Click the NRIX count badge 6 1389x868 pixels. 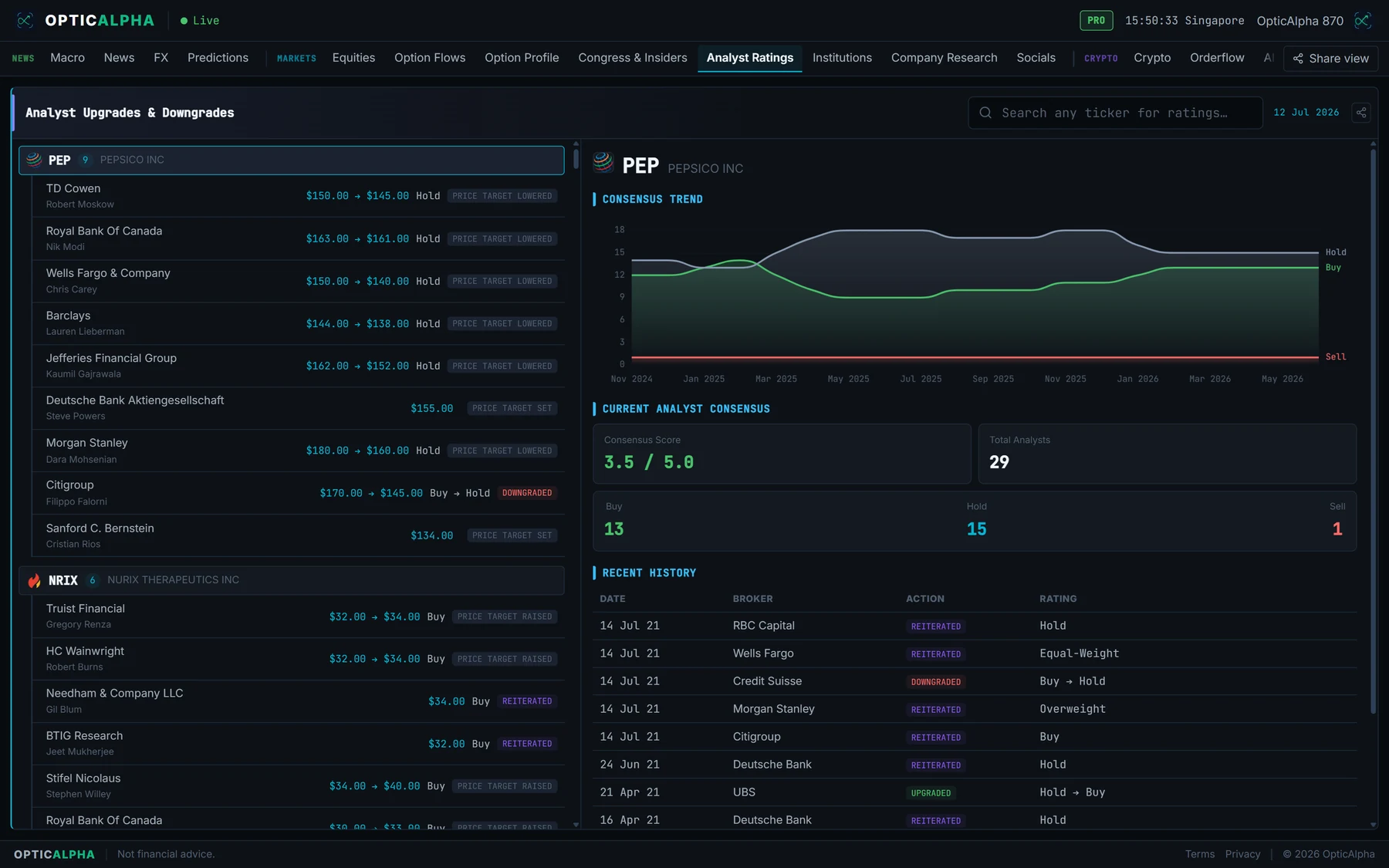point(93,580)
